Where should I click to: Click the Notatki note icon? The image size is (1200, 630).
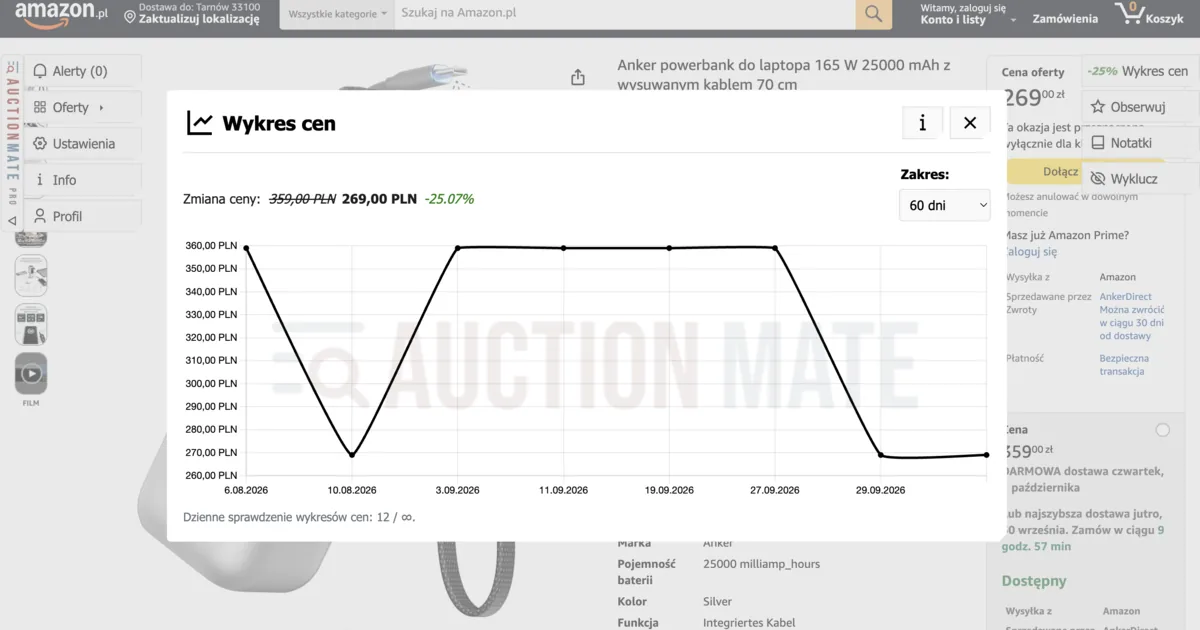click(x=1098, y=143)
